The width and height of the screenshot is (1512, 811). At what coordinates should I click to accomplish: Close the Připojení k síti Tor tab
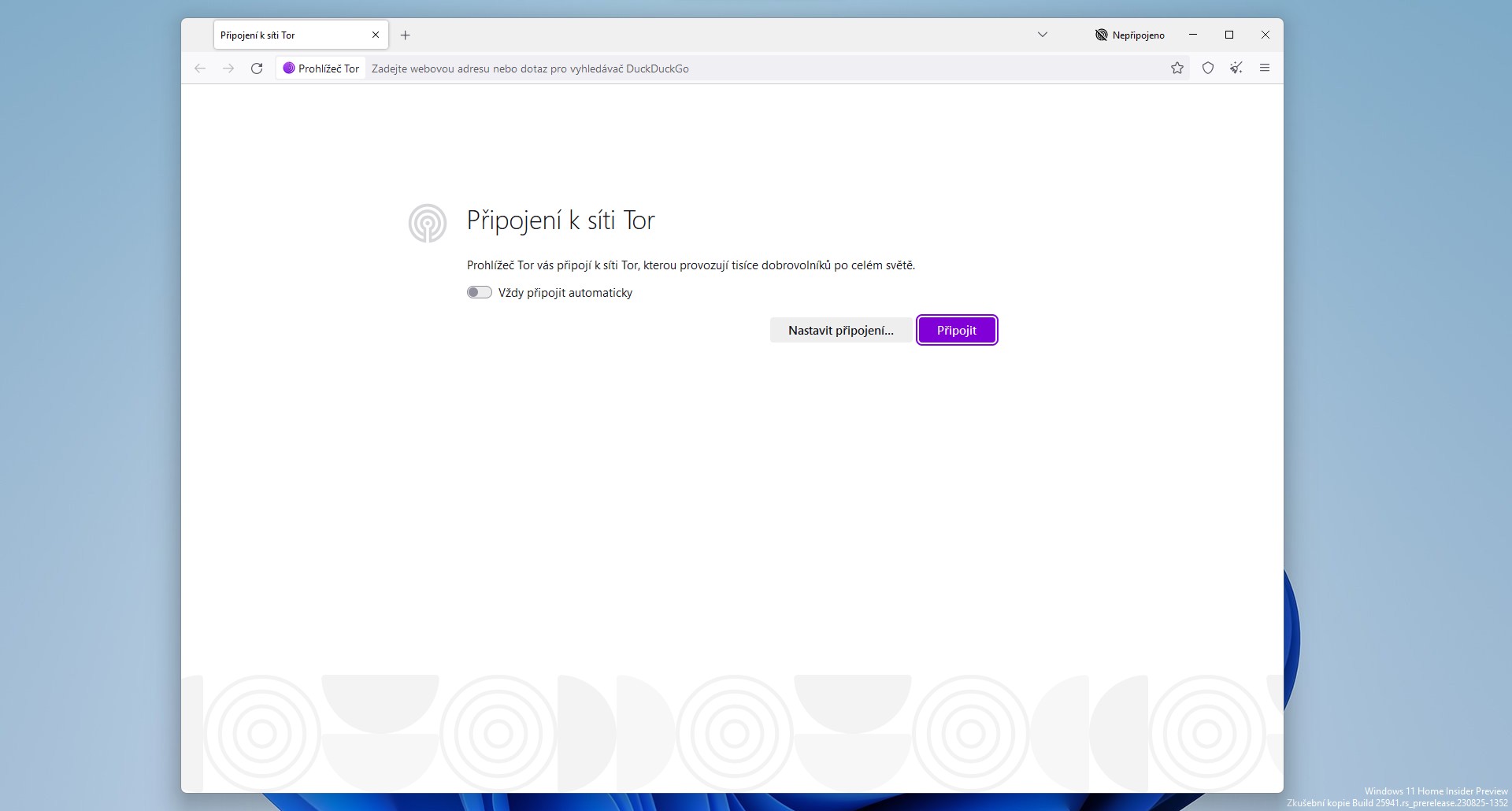376,35
